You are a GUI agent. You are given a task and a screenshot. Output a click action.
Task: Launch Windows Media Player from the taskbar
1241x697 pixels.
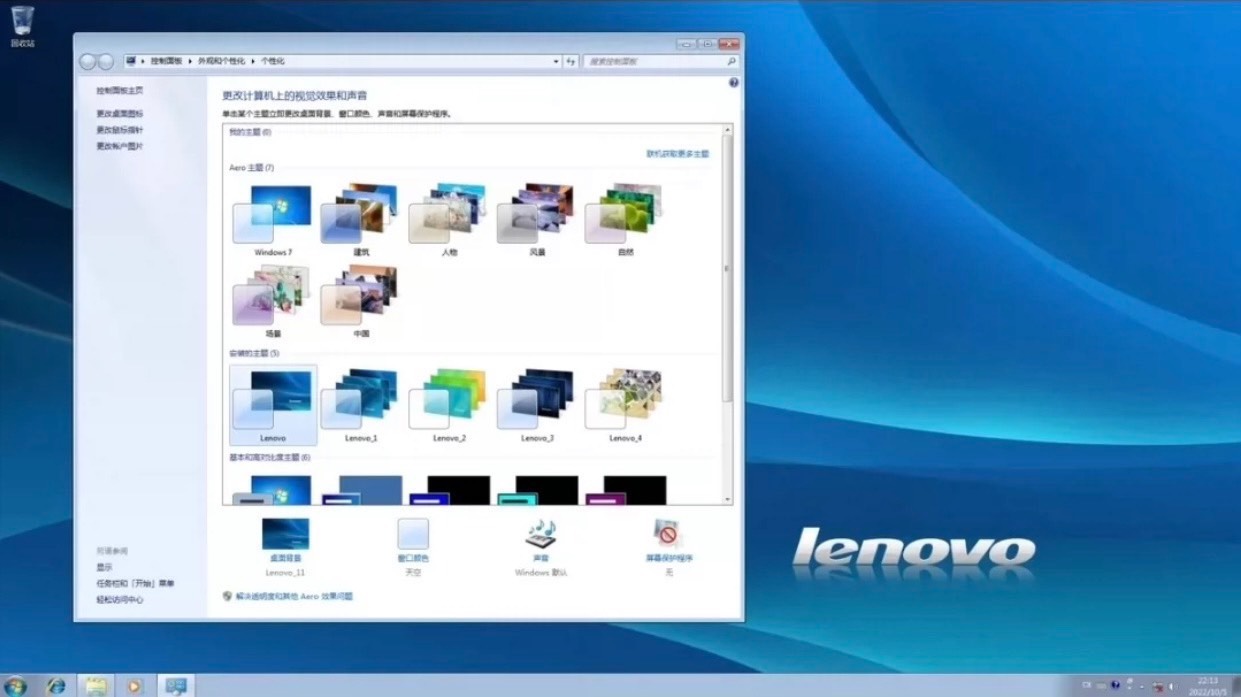point(134,686)
